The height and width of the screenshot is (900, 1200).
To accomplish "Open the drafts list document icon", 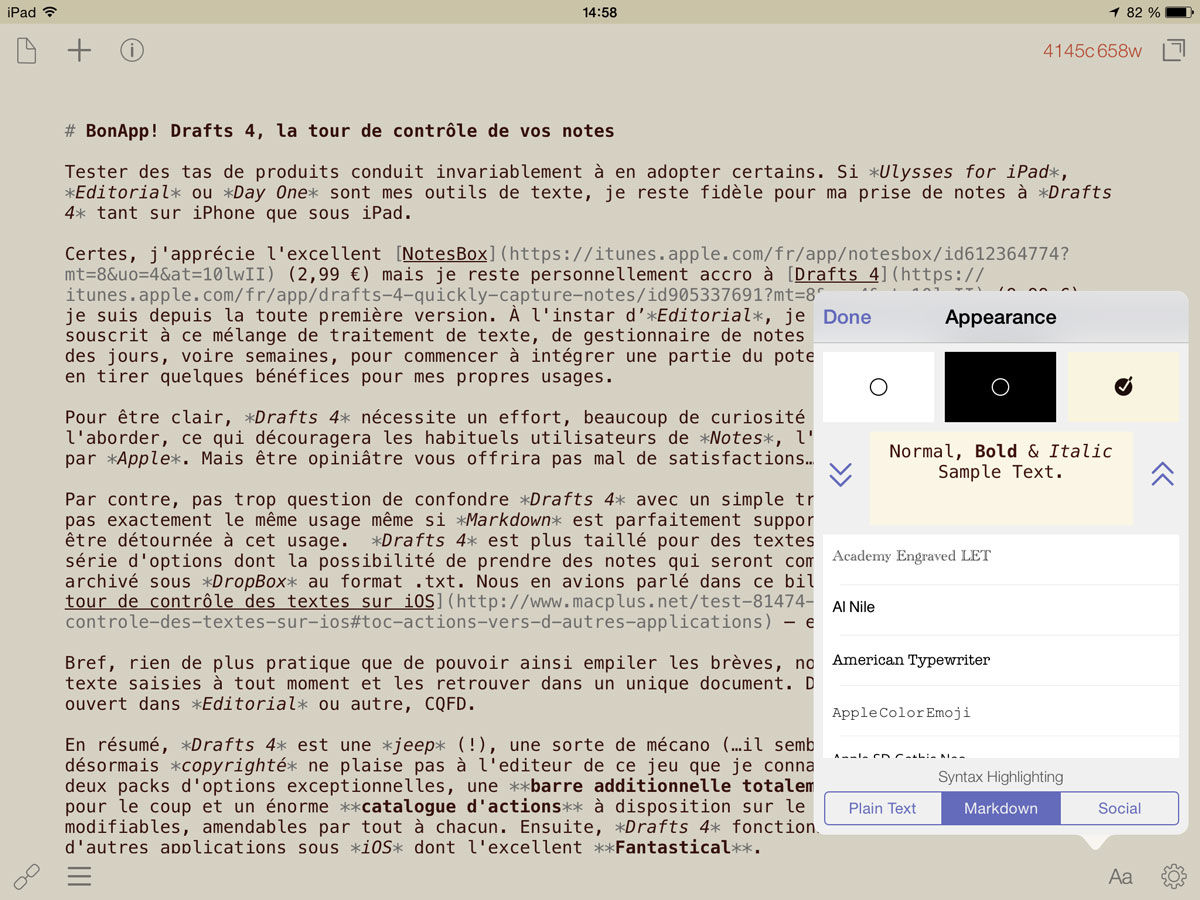I will [x=26, y=50].
